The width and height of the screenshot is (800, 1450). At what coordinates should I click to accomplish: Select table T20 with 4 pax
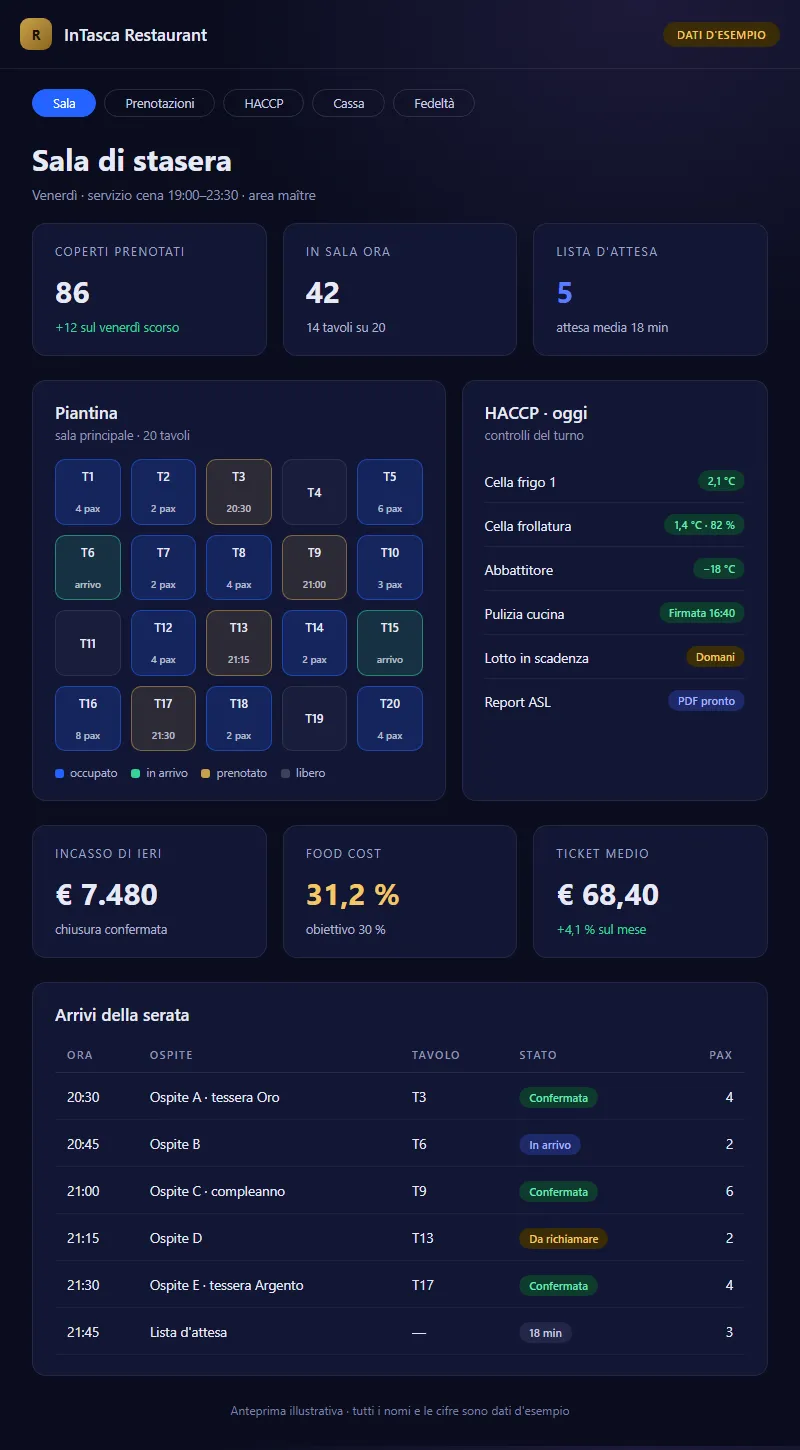390,719
